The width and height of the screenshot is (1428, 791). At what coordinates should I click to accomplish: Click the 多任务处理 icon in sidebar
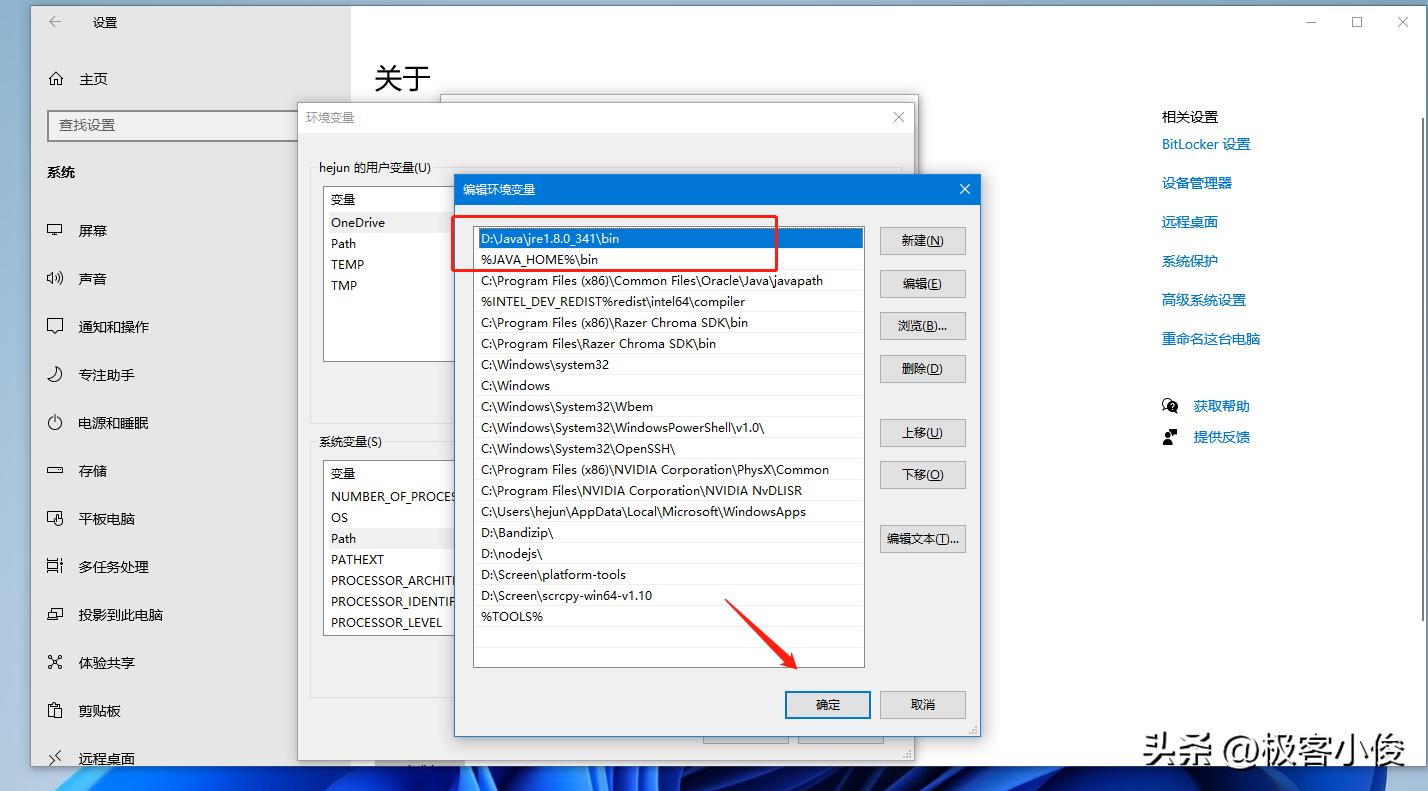click(55, 566)
